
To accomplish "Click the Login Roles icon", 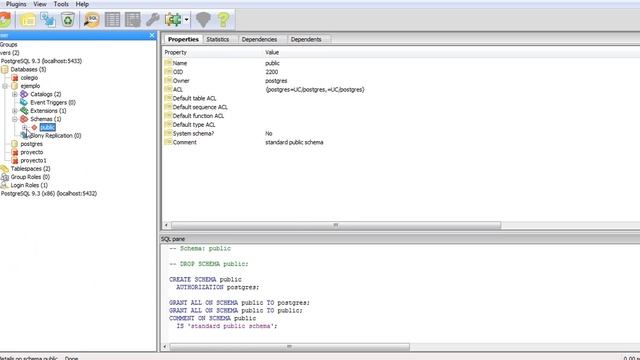I will click(4, 185).
